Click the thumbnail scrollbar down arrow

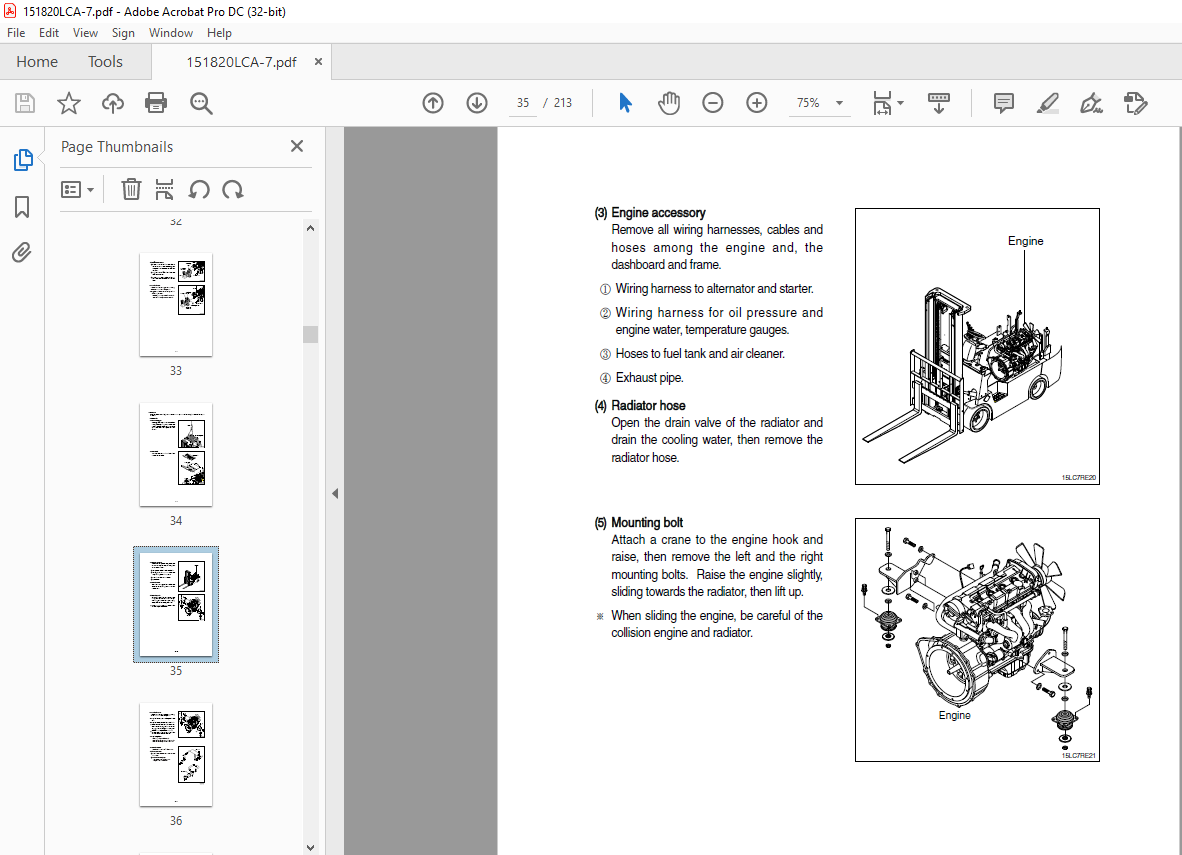(x=311, y=847)
